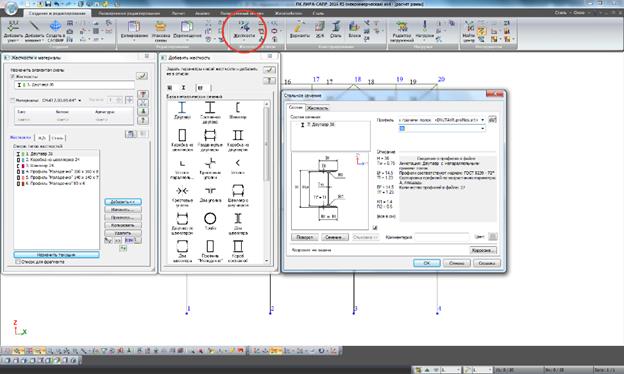Enable the Материалы checkbox
This screenshot has height=374, width=624.
coord(12,100)
